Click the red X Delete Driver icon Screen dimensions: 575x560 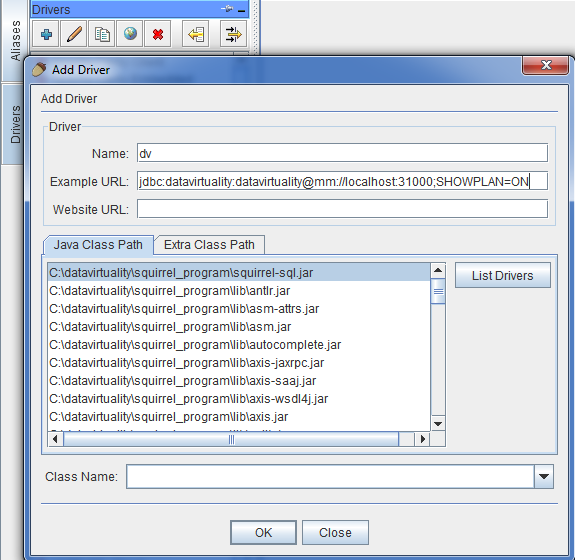tap(158, 34)
